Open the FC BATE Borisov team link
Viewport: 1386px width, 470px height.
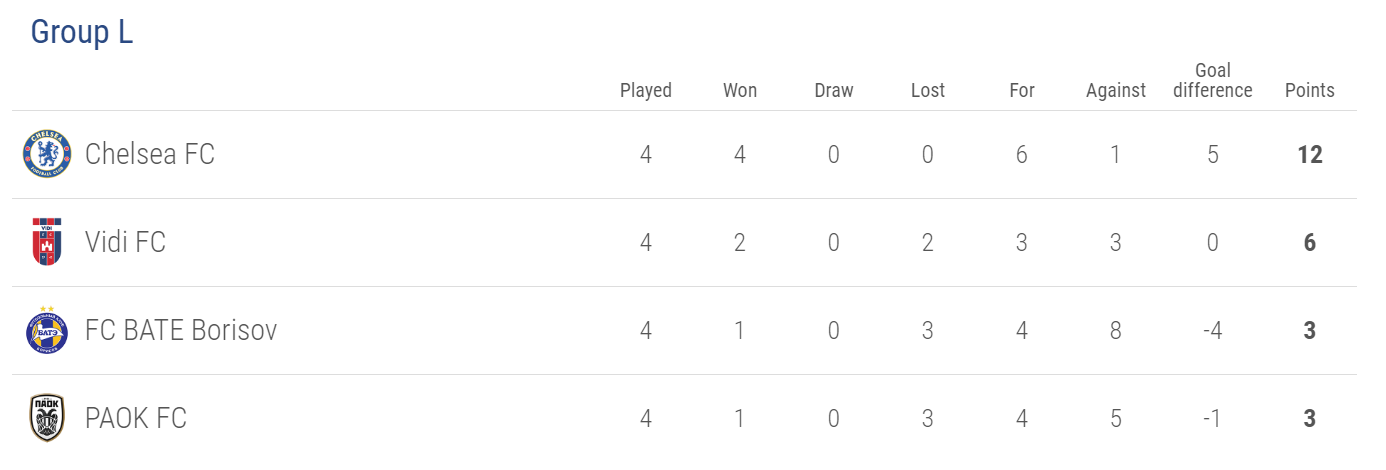pyautogui.click(x=181, y=330)
